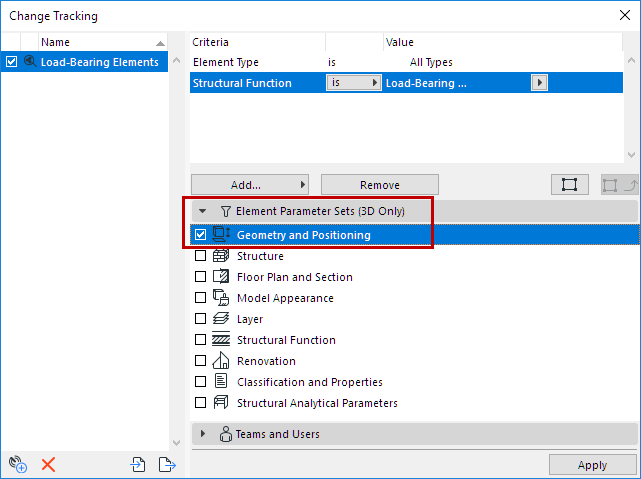Click the Renovation parameter set icon
Screen dimensions: 641x479
click(x=221, y=361)
